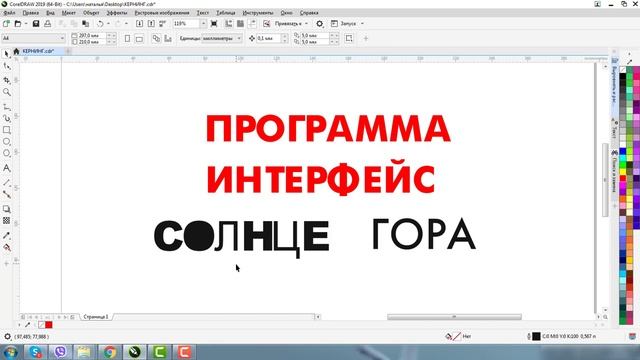Set page orientation to Portrait
640x360 pixels.
pyautogui.click(x=127, y=38)
